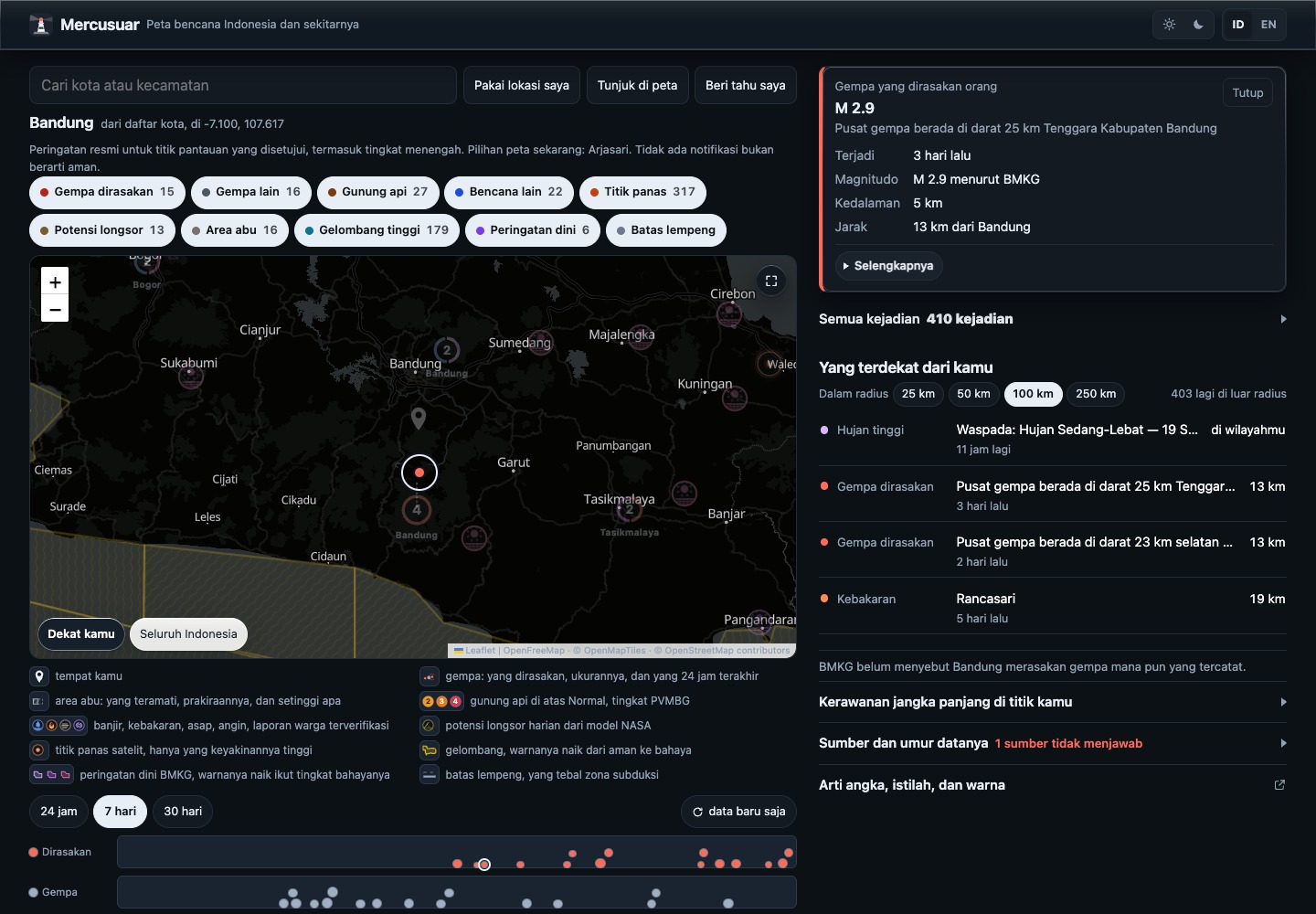Open external link icon for Arti angka
The image size is (1316, 914).
coord(1279,785)
